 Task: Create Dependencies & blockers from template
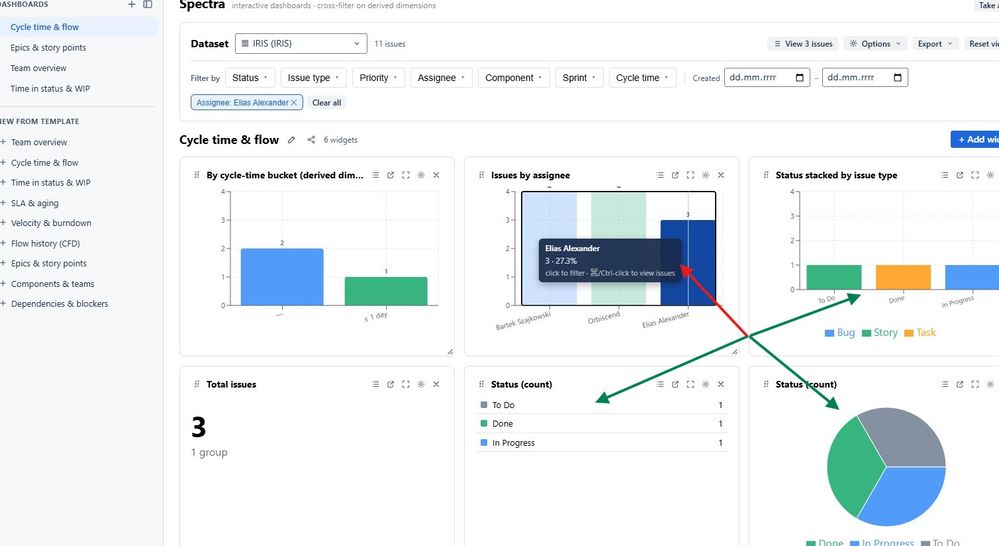pyautogui.click(x=59, y=304)
